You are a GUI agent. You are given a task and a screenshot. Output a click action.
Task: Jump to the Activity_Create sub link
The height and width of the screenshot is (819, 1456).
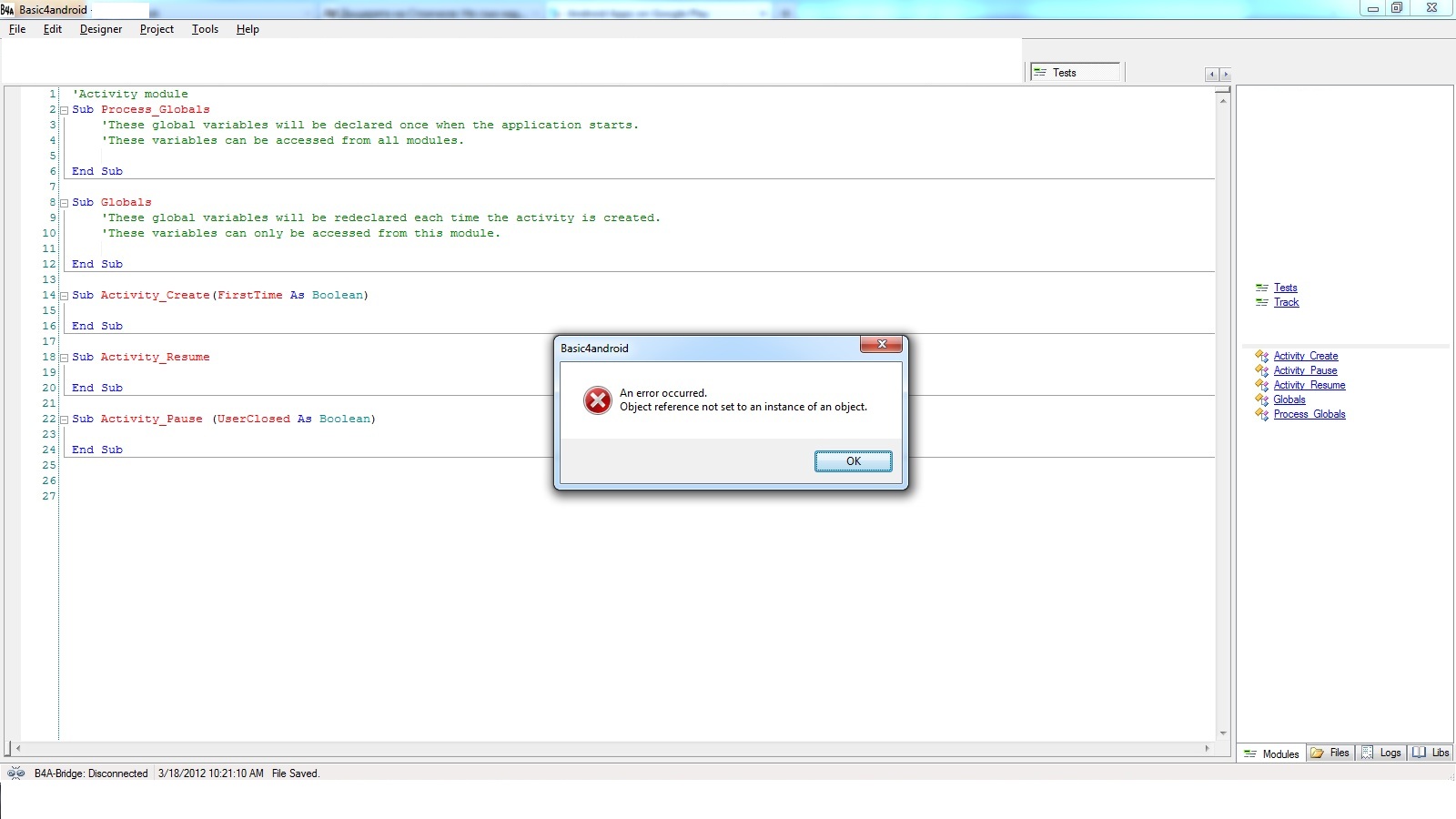[1306, 356]
